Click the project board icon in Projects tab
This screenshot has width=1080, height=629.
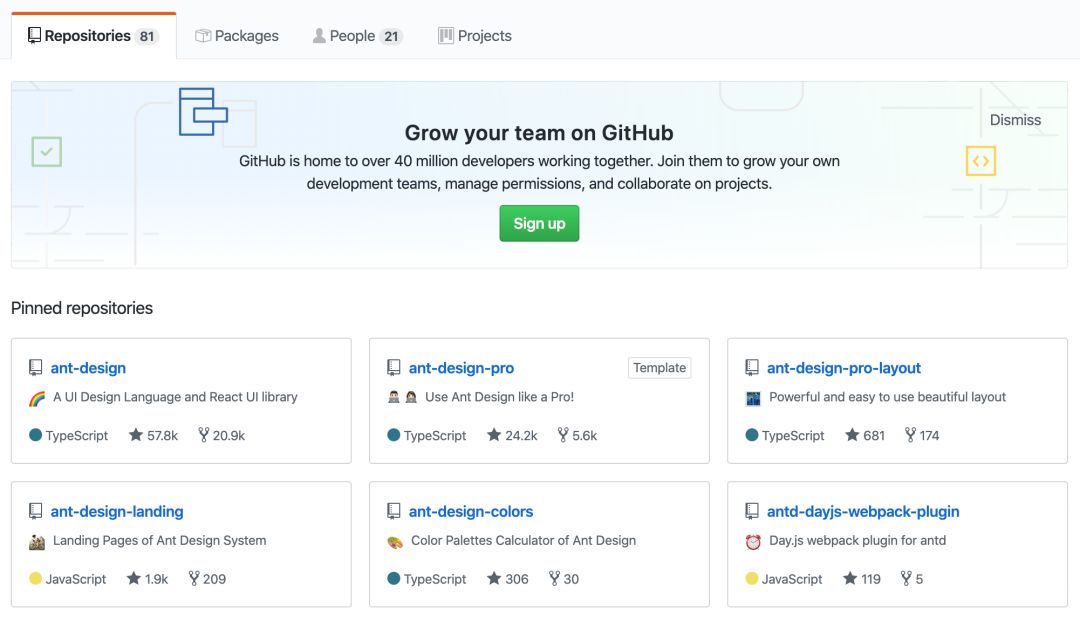pos(446,36)
